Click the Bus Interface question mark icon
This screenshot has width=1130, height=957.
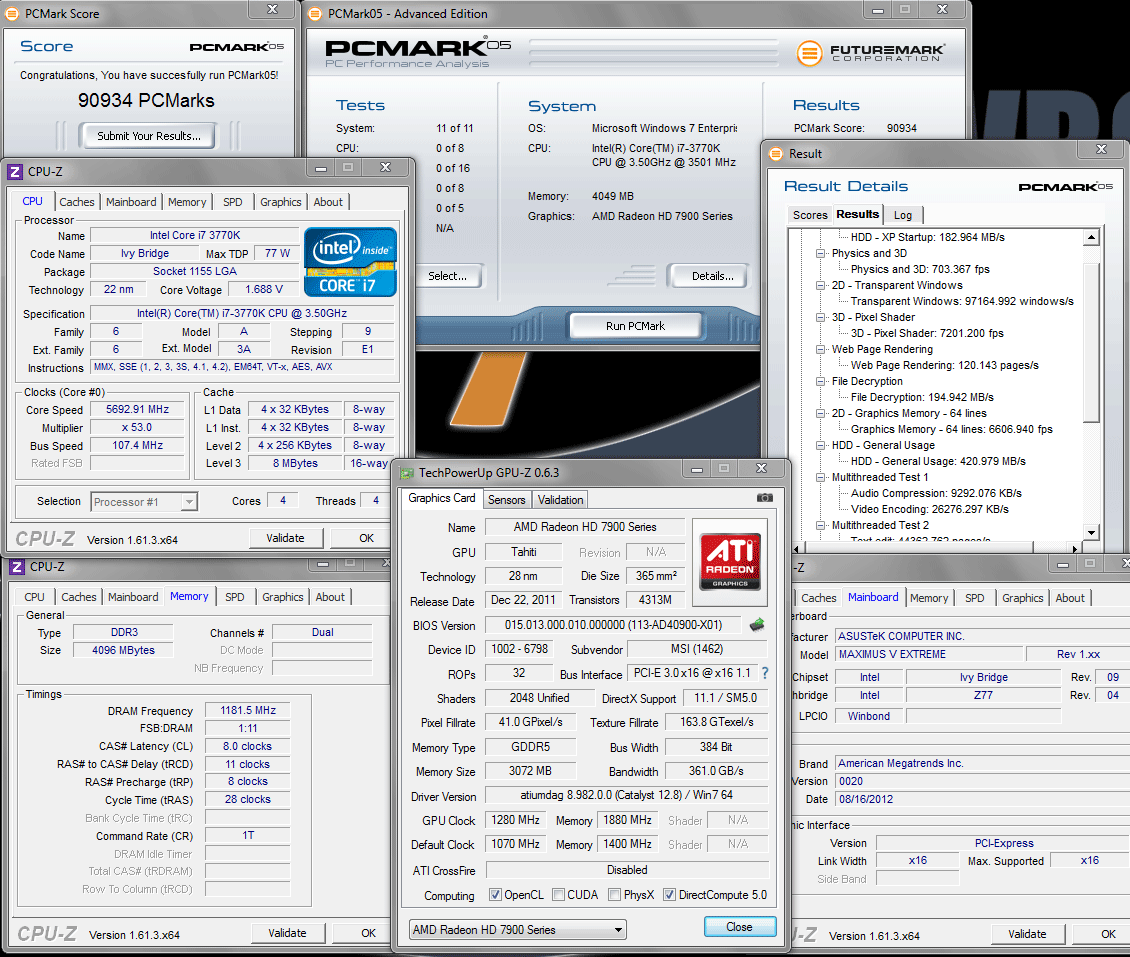(765, 674)
